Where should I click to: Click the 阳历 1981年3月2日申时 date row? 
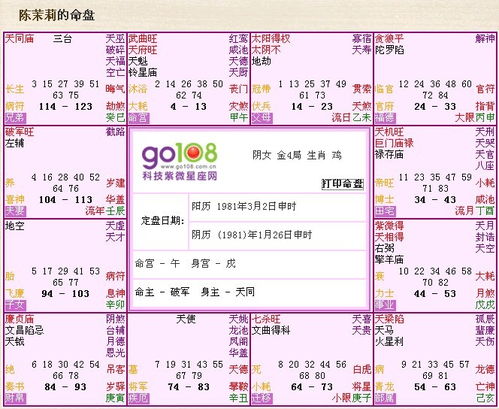click(x=277, y=207)
